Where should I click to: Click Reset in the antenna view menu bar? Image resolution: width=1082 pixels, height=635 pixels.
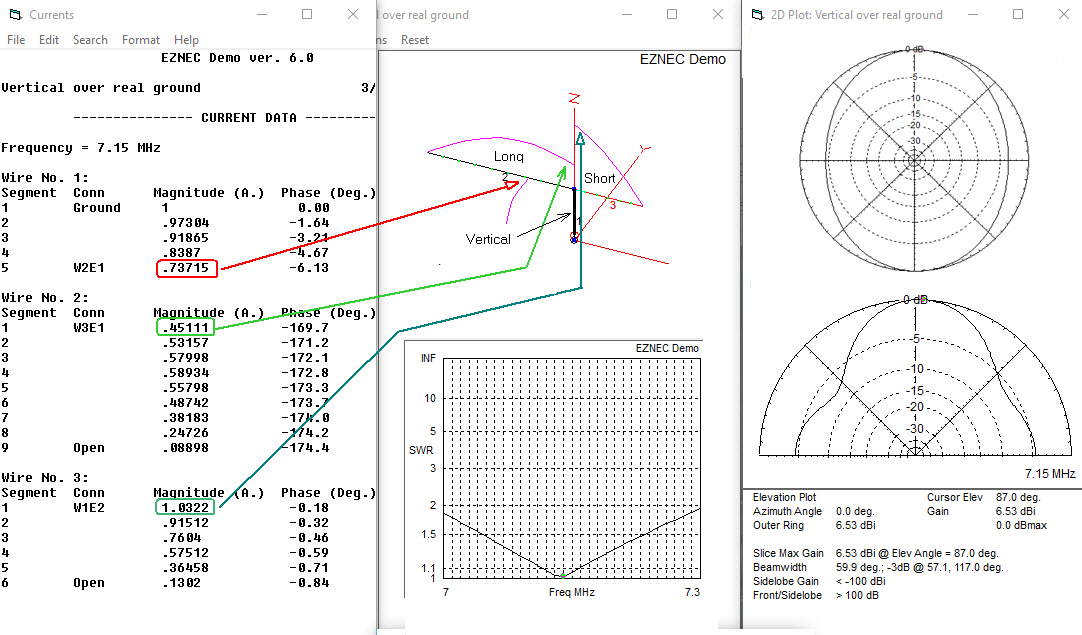(x=415, y=40)
